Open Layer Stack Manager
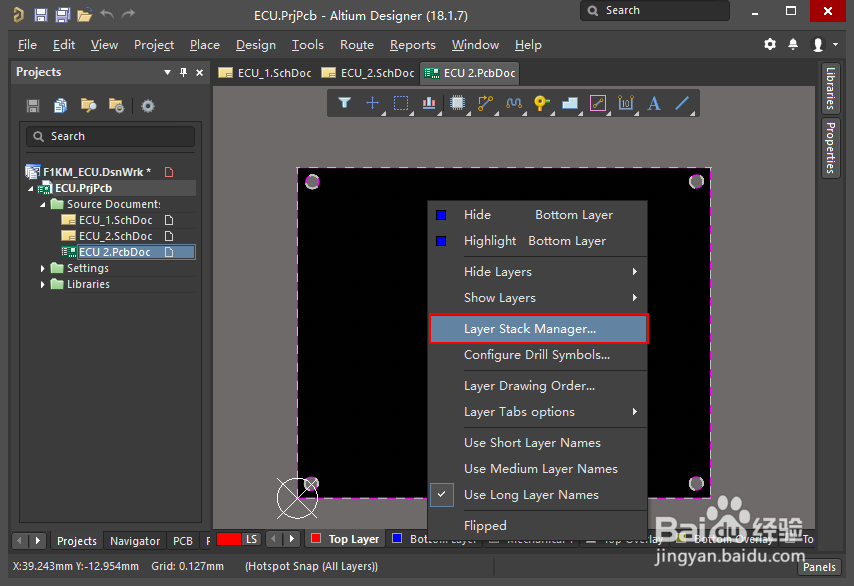This screenshot has width=854, height=586. click(x=538, y=329)
